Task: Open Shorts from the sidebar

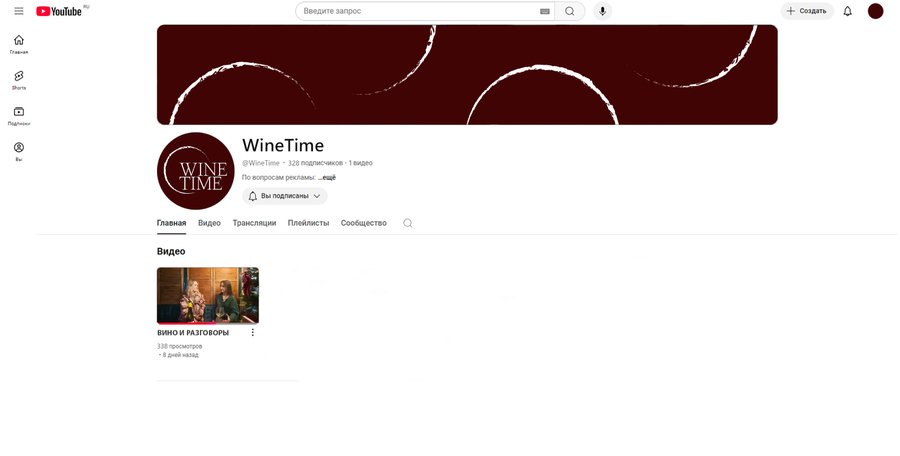Action: [19, 80]
